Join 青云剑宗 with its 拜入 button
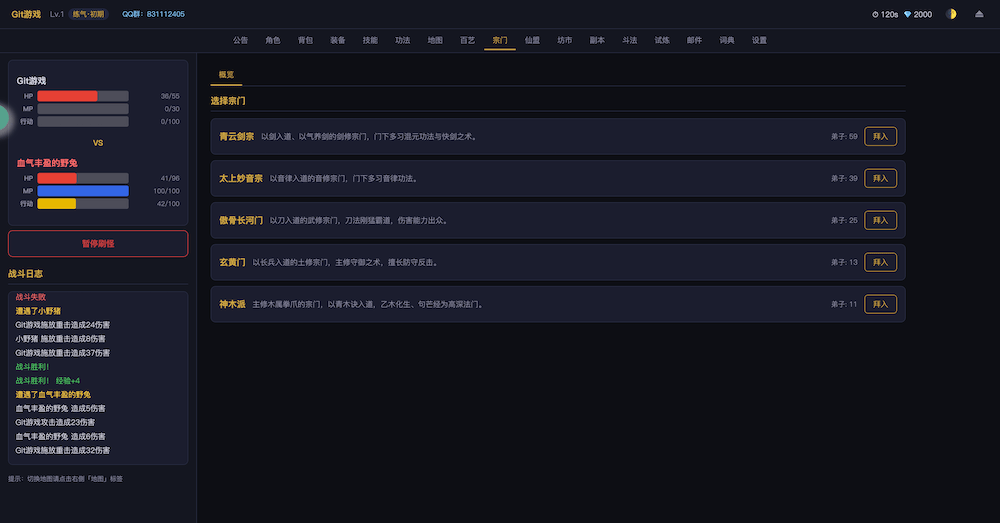1000x523 pixels. point(880,136)
